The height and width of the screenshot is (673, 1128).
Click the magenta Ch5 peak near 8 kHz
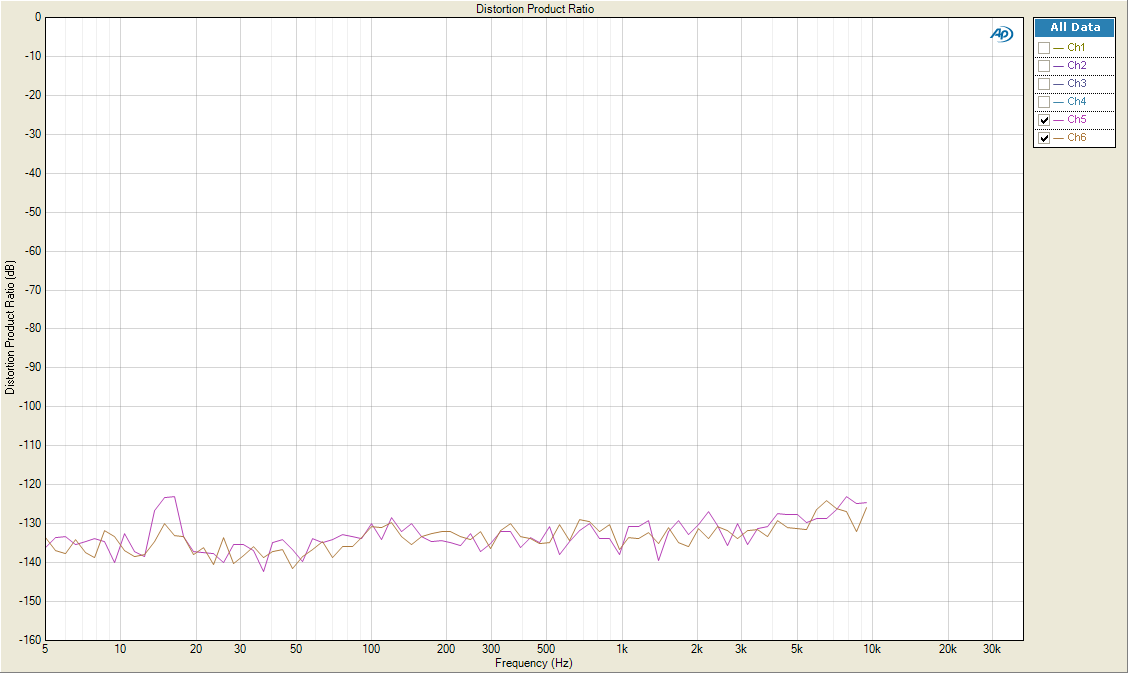pos(847,497)
